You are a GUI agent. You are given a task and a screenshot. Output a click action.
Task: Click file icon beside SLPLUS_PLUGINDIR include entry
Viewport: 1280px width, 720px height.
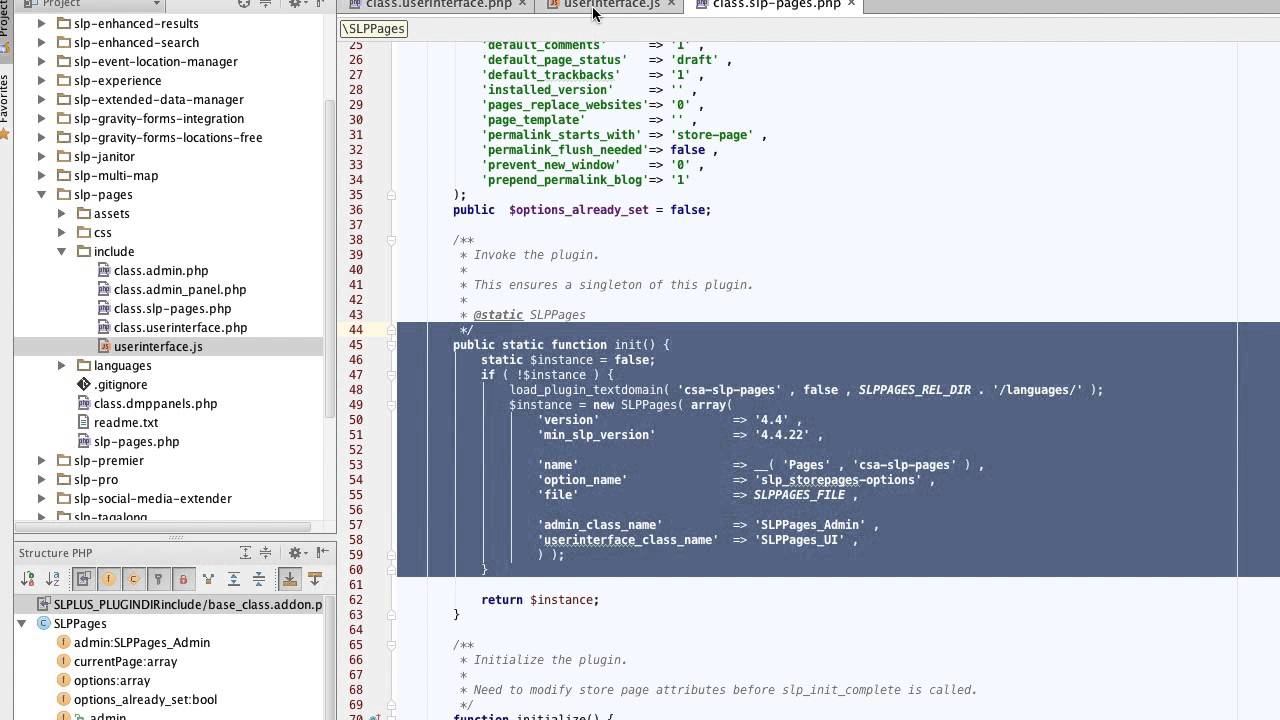44,604
